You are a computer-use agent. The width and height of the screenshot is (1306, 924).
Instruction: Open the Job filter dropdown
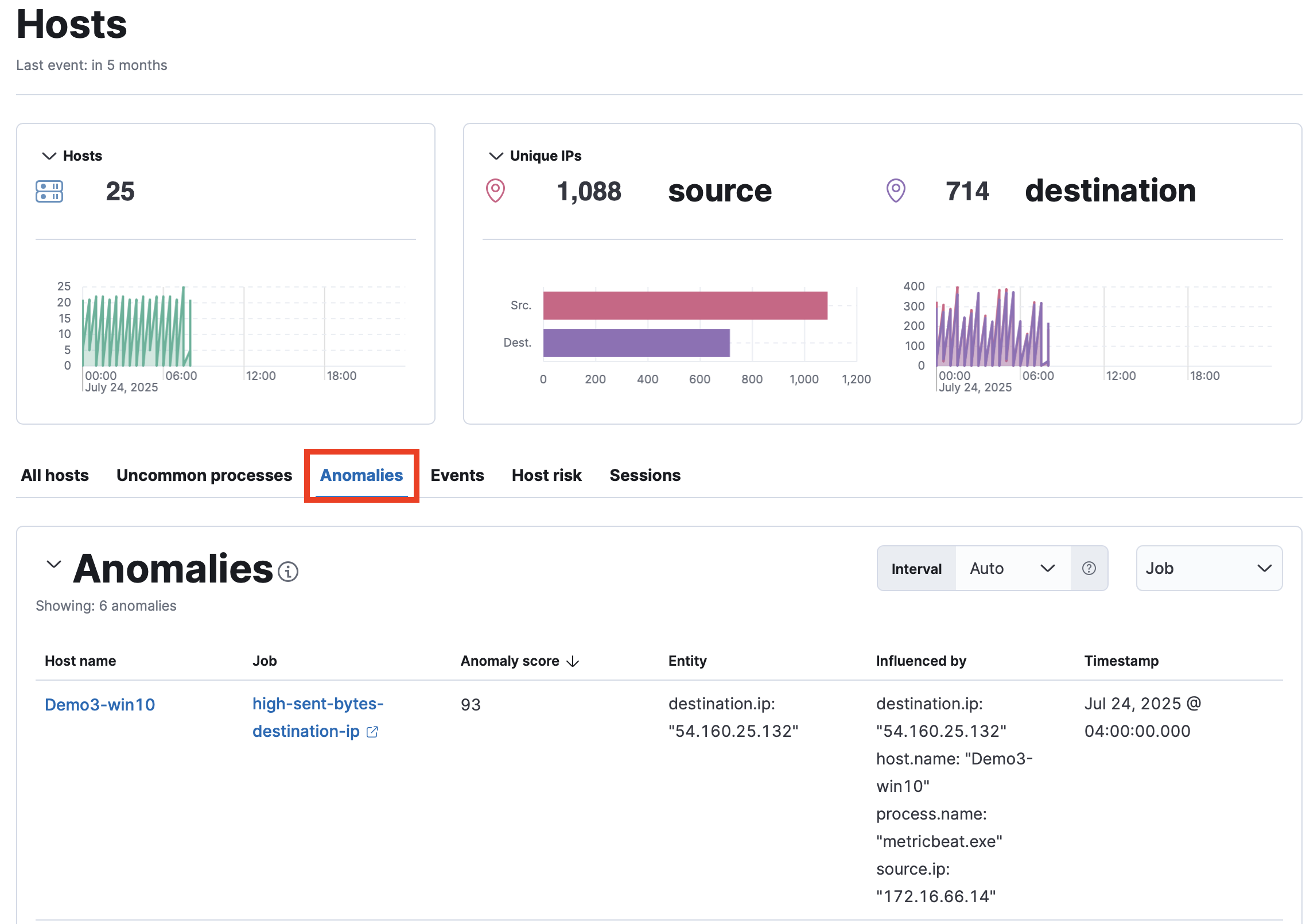tap(1208, 568)
